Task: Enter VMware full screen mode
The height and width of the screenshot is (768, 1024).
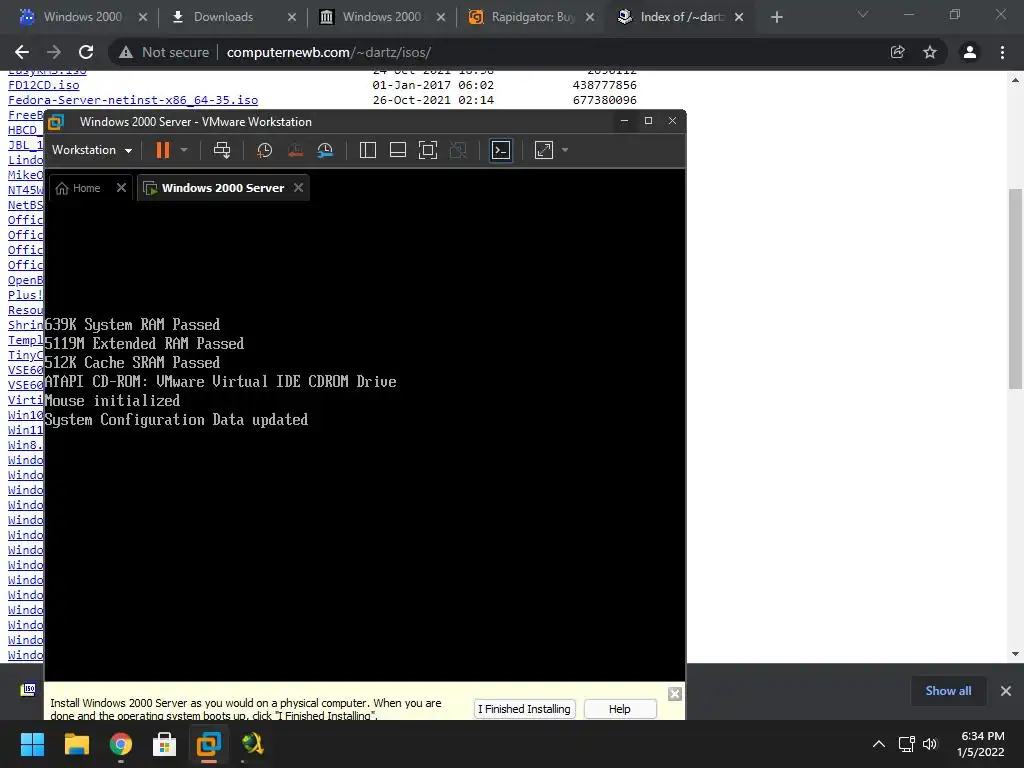Action: (x=428, y=150)
